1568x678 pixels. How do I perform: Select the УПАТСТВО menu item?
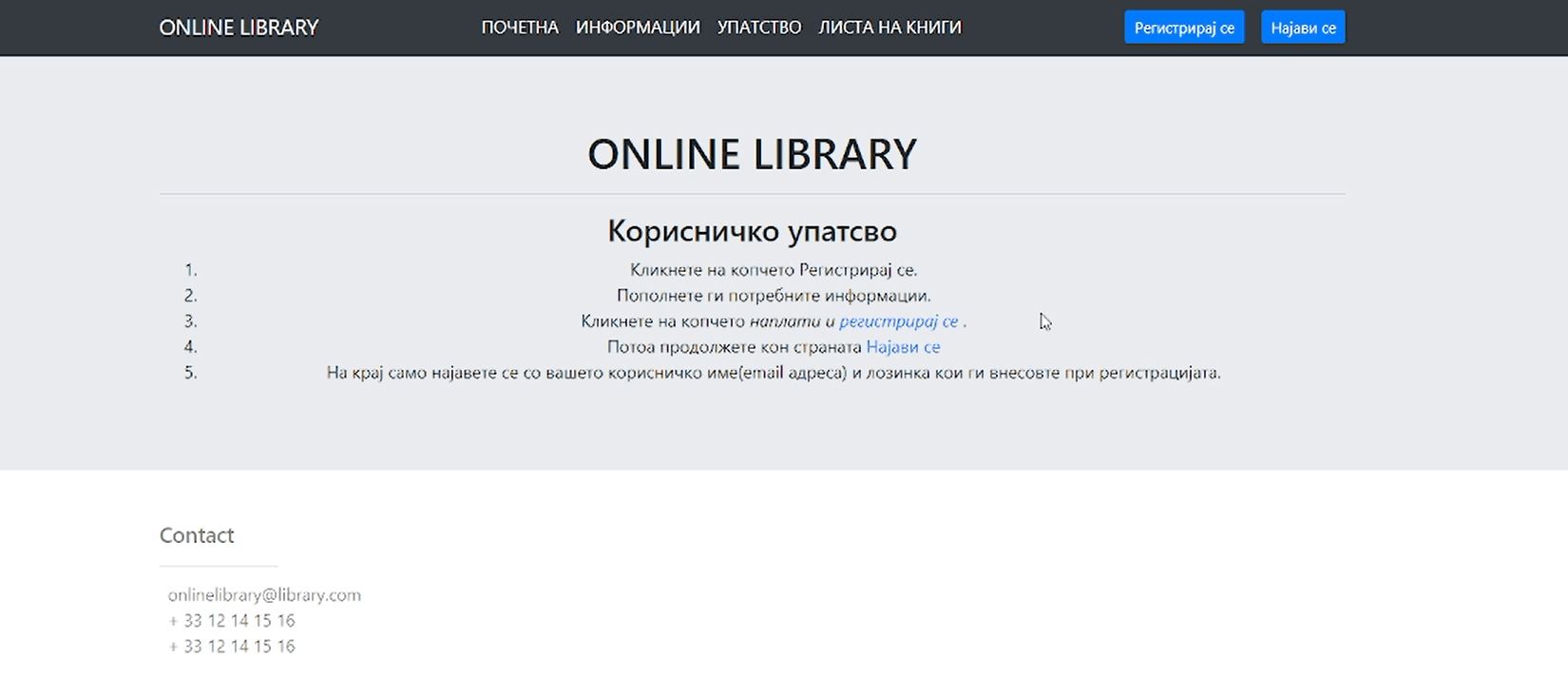(x=758, y=28)
